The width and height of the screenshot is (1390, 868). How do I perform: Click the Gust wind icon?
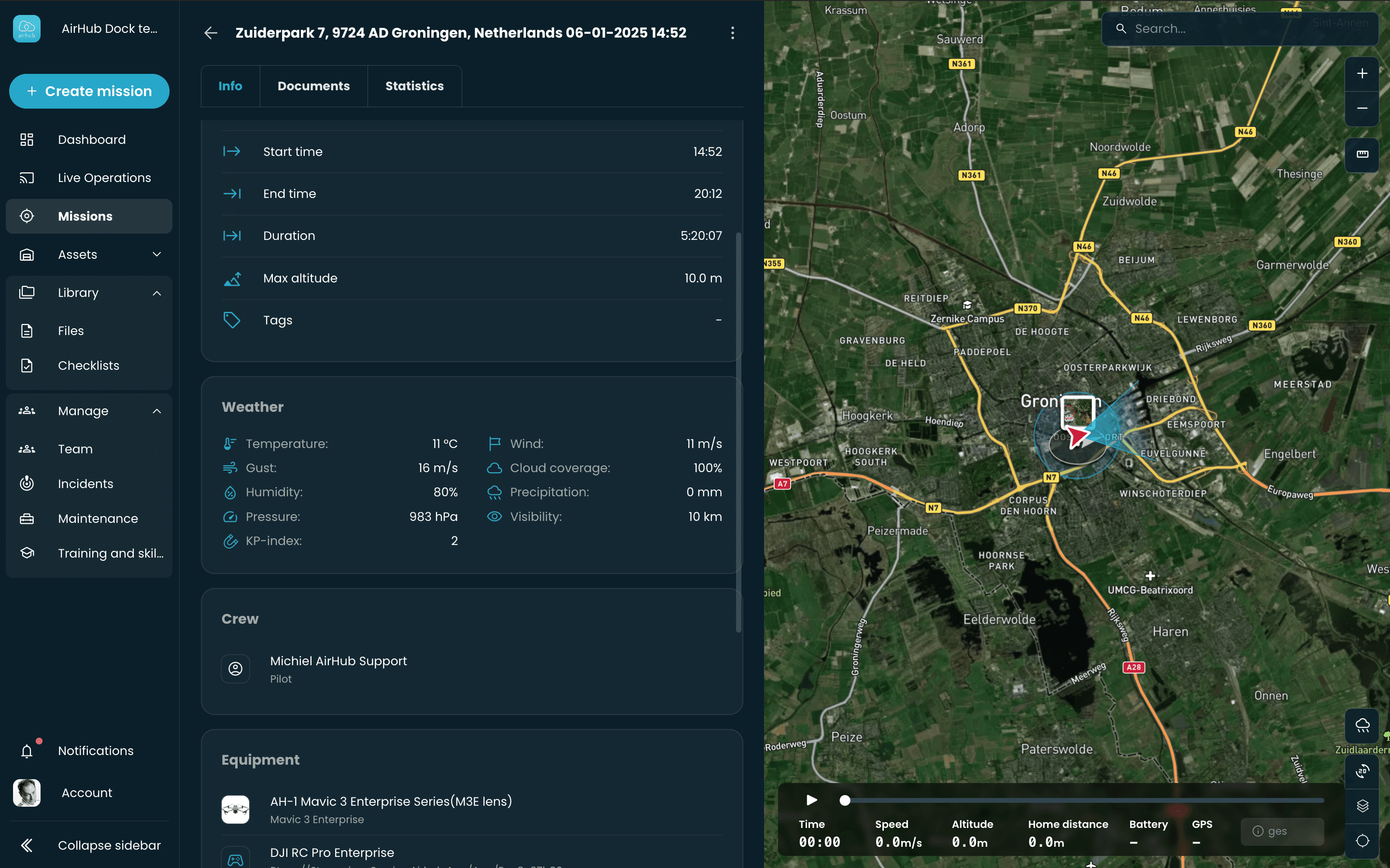(x=230, y=468)
